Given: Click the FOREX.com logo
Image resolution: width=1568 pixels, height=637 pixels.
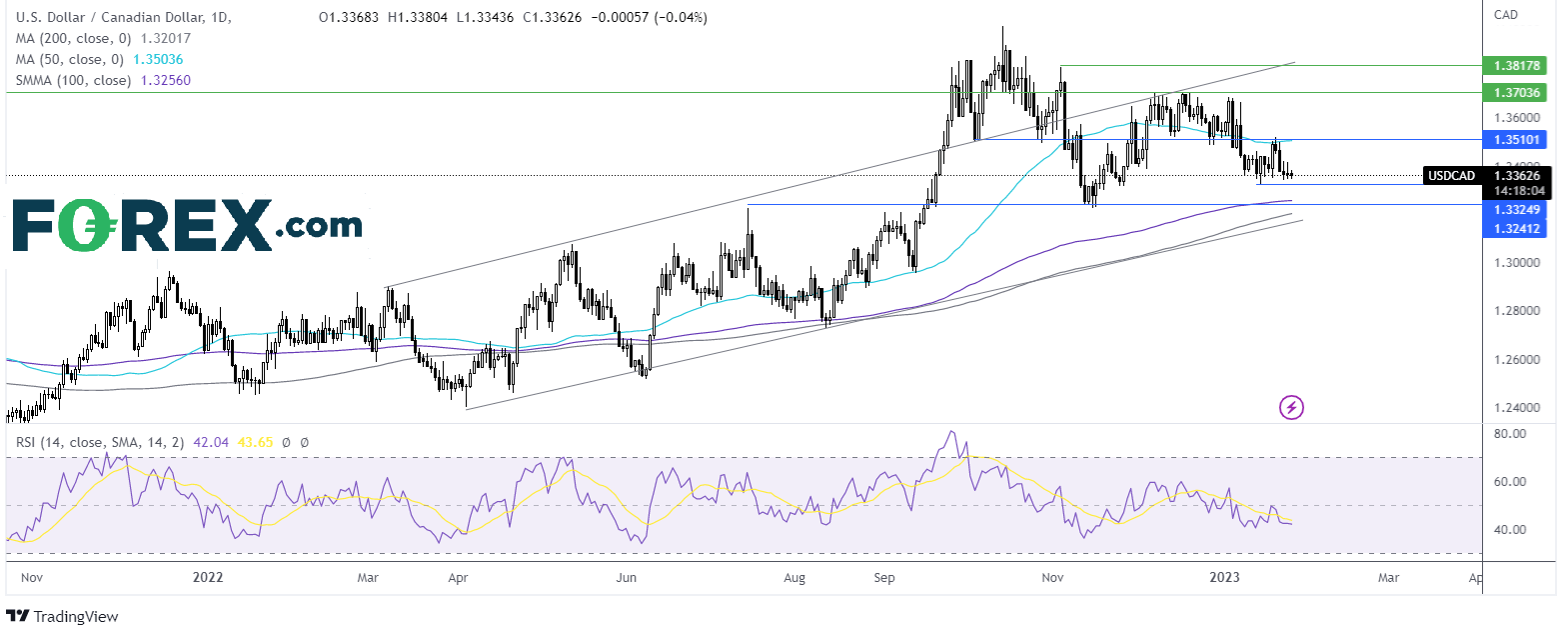Looking at the screenshot, I should 187,225.
